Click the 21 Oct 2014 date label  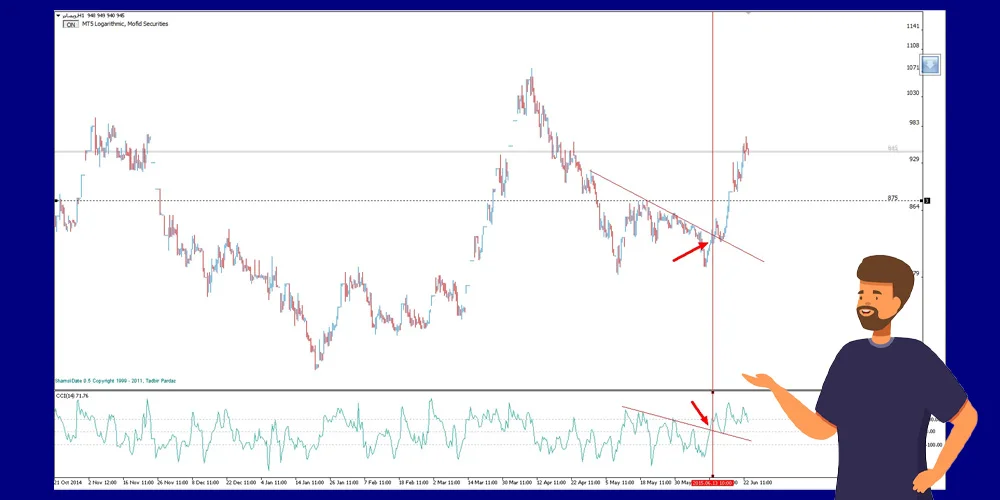tap(70, 482)
